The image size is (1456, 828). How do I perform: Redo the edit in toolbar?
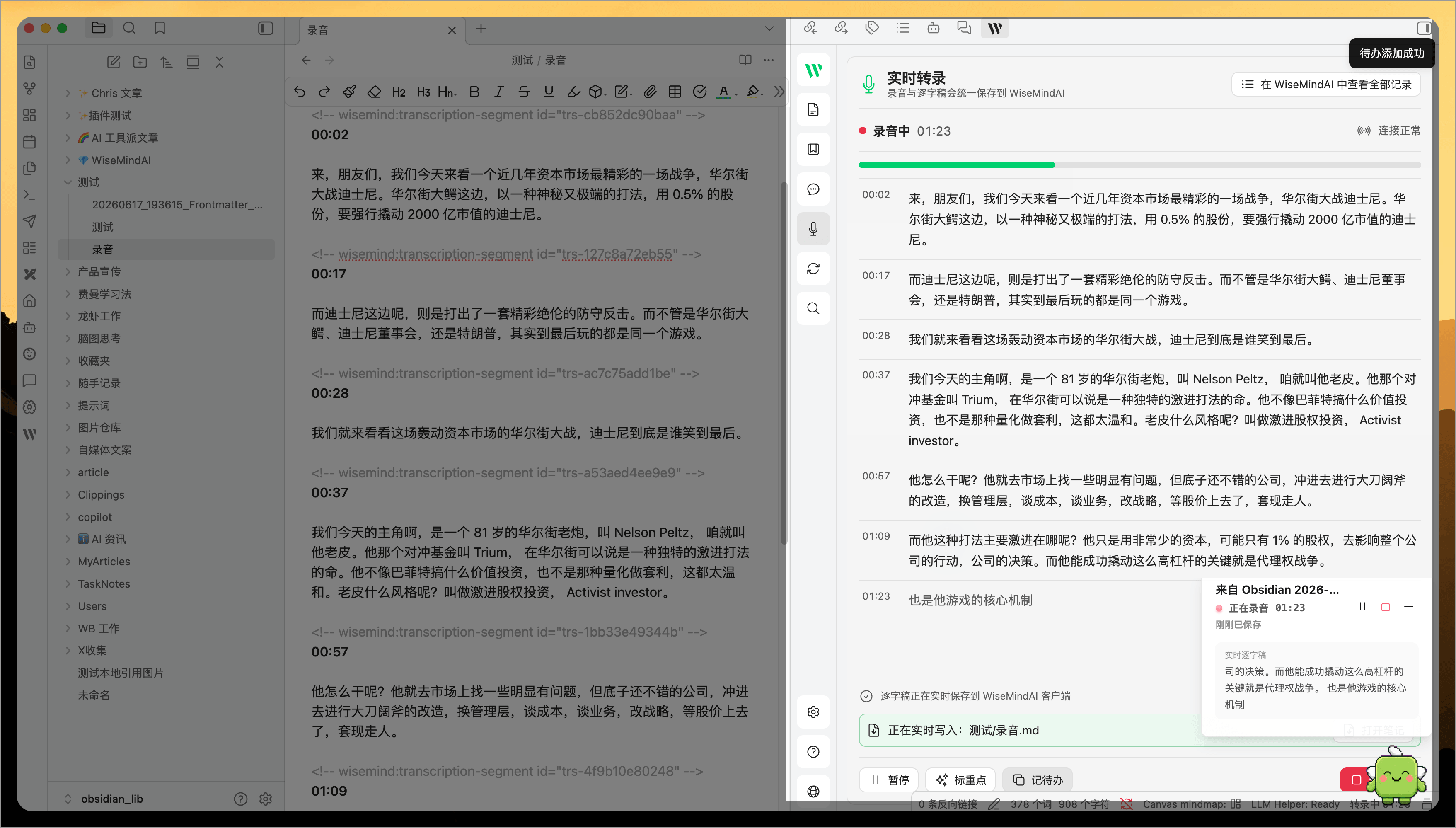[x=324, y=92]
